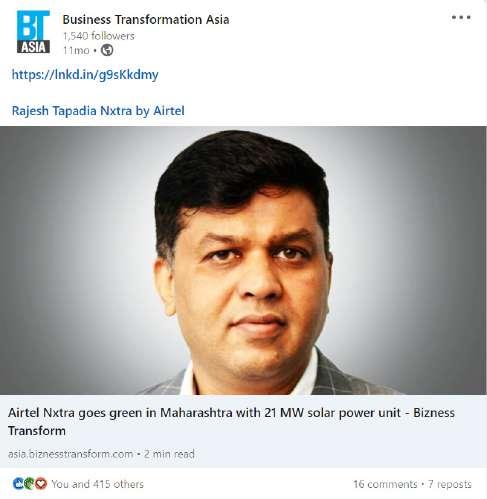This screenshot has height=499, width=487.
Task: Click the 2 min read label
Action: (169, 454)
